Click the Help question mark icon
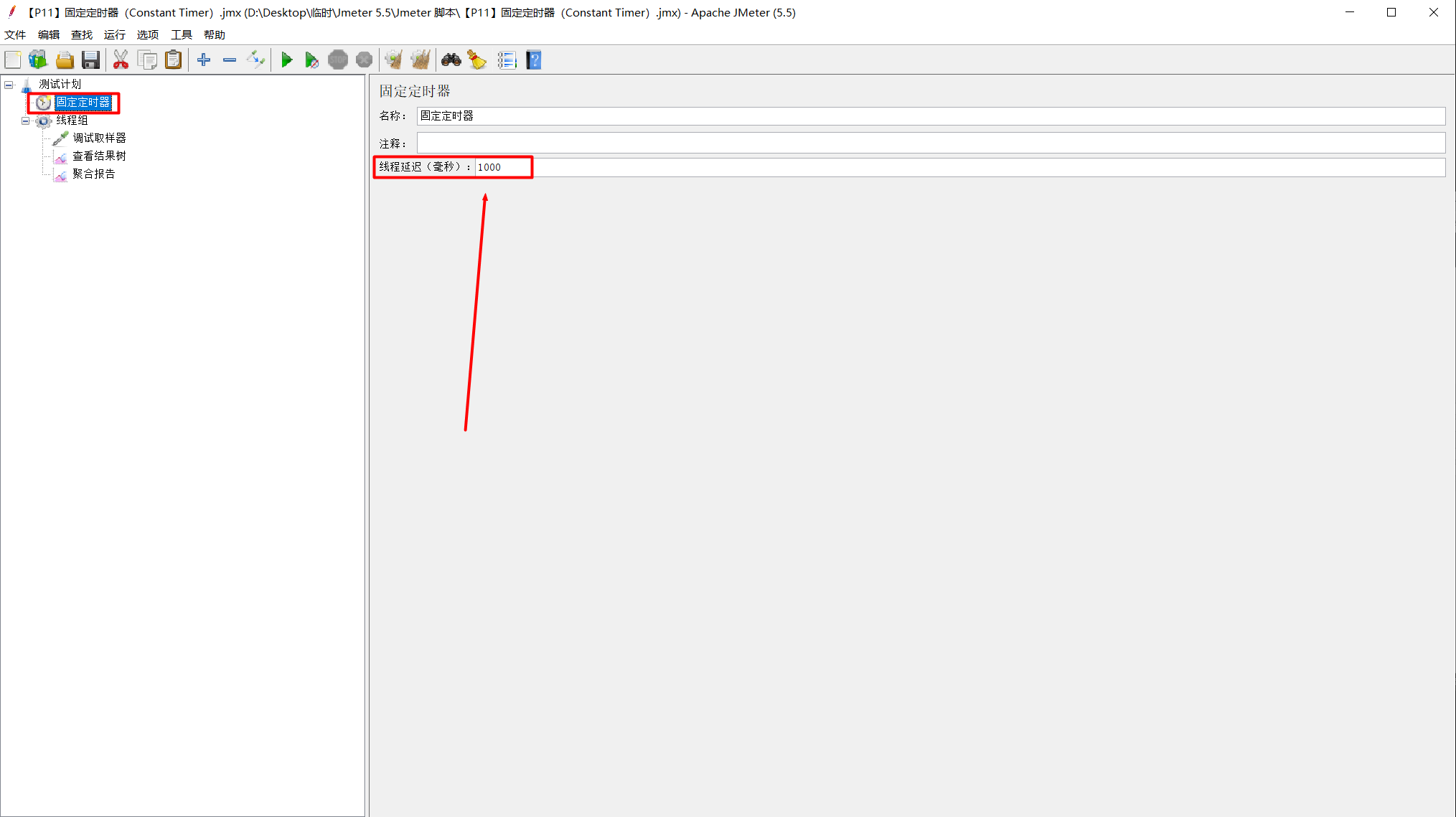Screen dimensions: 1456x817 pyautogui.click(x=534, y=60)
